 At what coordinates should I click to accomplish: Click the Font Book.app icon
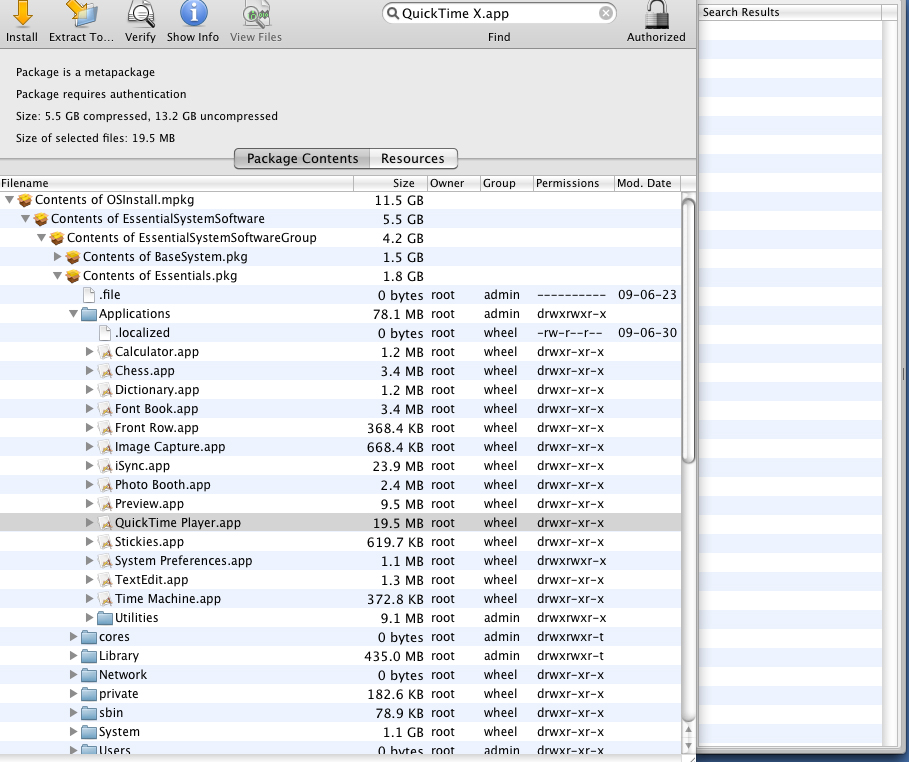[105, 409]
